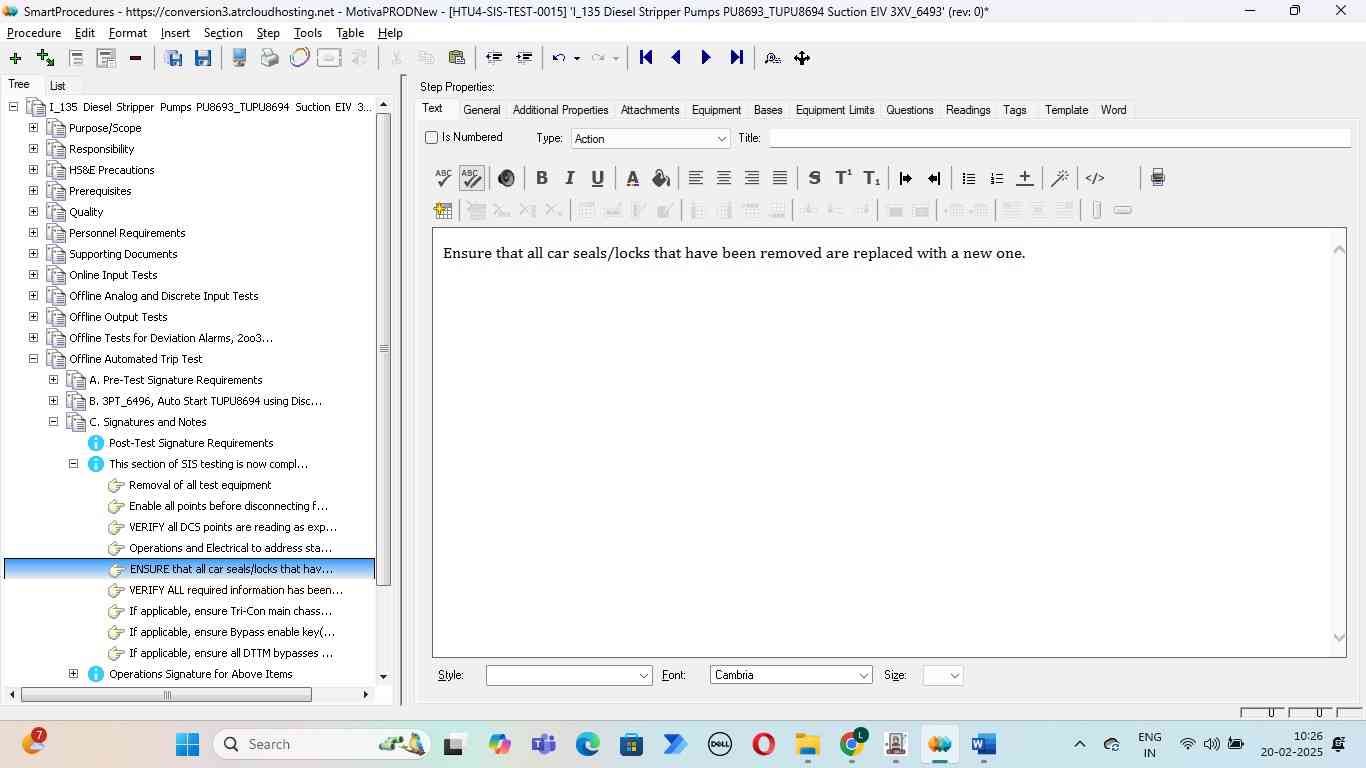Switch to the Attachments tab
1366x768 pixels.
coord(649,110)
